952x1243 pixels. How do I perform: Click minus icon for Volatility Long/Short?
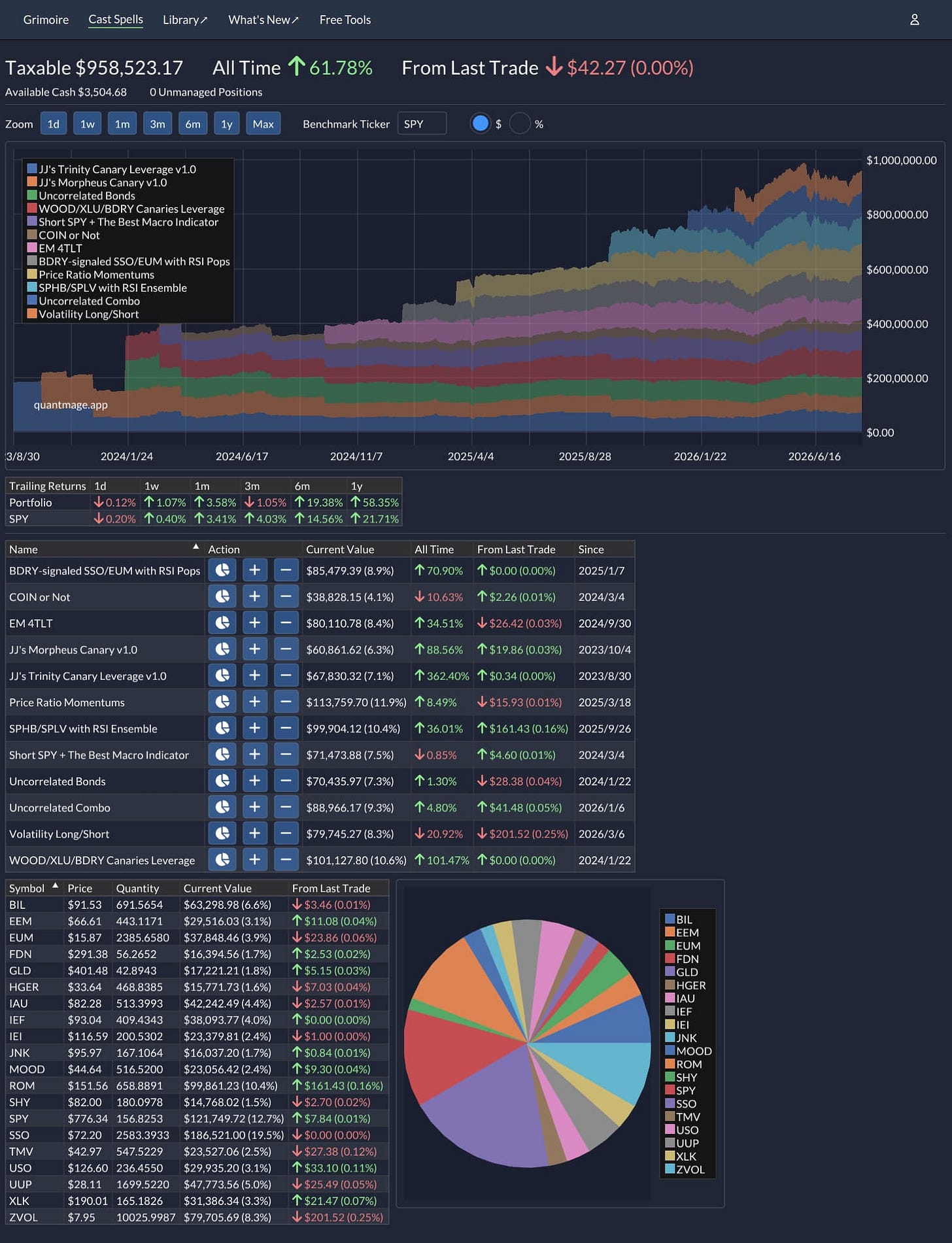click(286, 833)
